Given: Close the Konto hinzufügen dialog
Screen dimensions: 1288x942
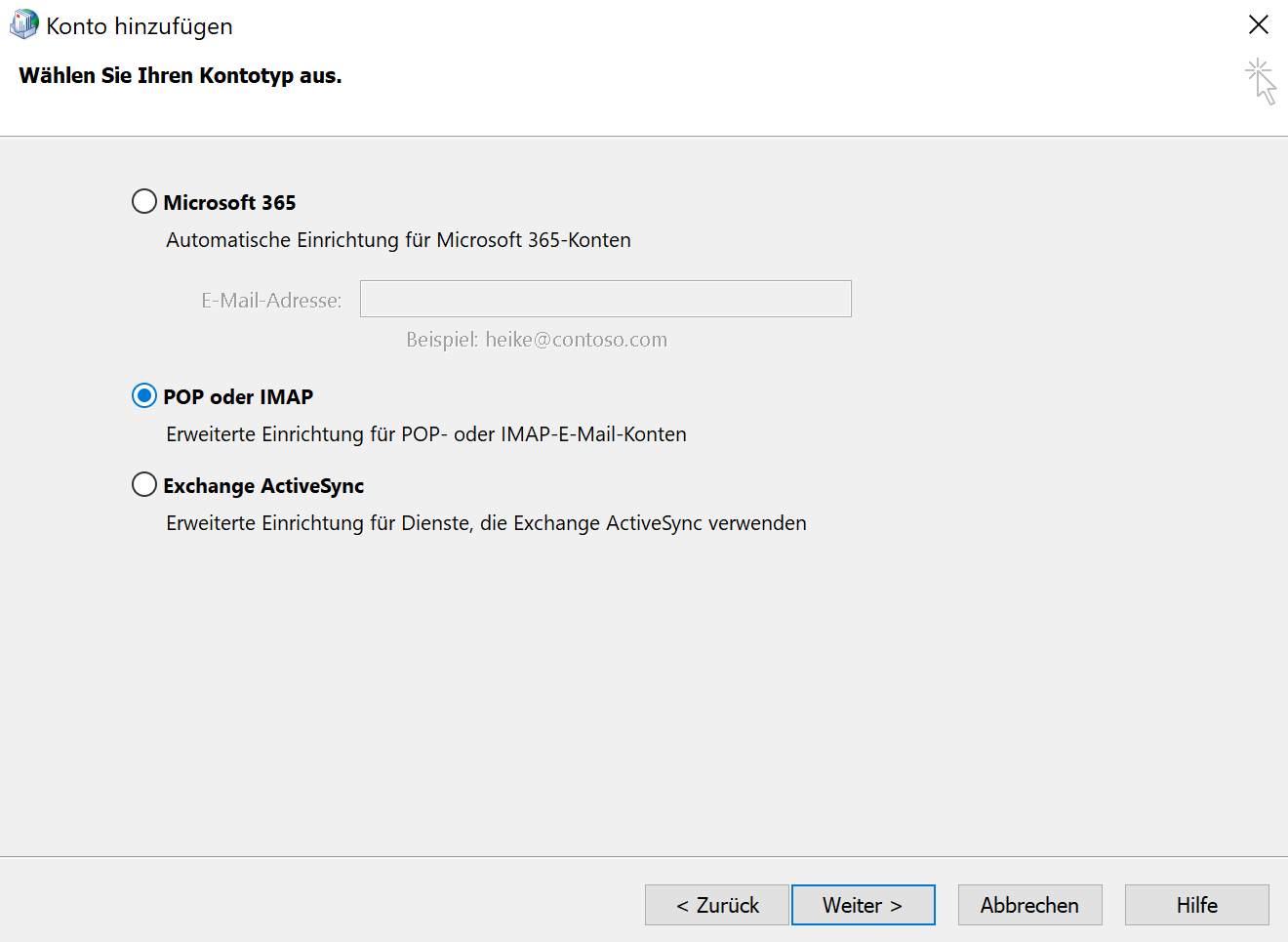Looking at the screenshot, I should point(1259,24).
